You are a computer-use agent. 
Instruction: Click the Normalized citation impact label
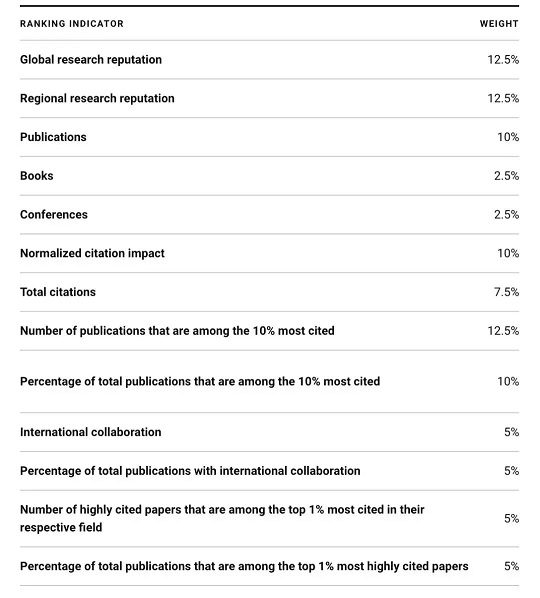pyautogui.click(x=92, y=253)
